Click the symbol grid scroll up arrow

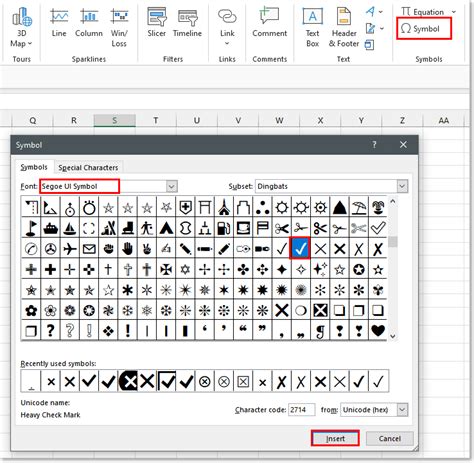(x=393, y=201)
